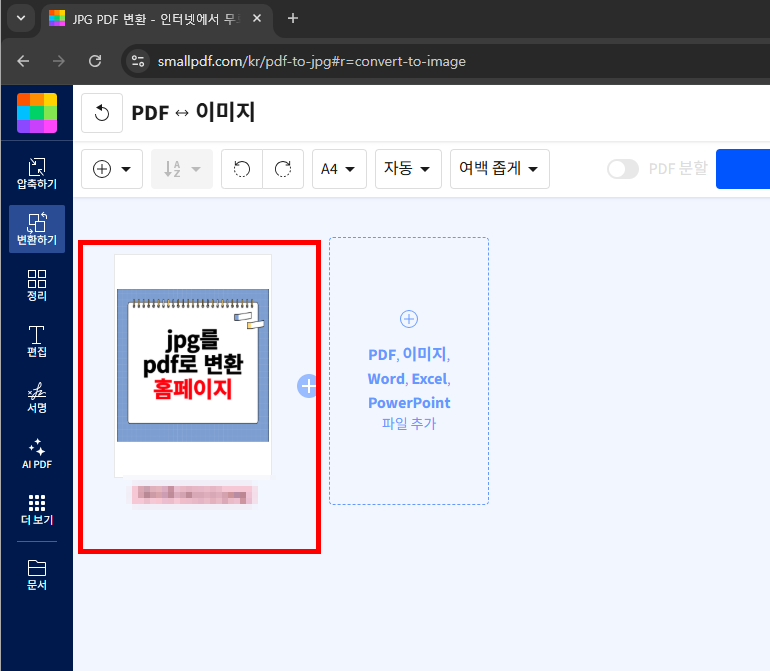
Task: Click the blue plus insert button beside thumbnail
Action: (307, 386)
